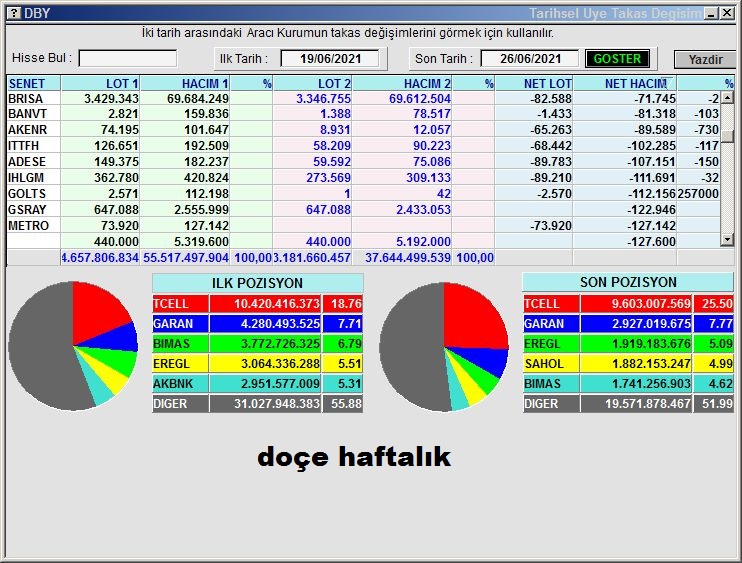The width and height of the screenshot is (742, 563).
Task: Click green BIMAS label in ILK POZISYON
Action: coord(180,343)
